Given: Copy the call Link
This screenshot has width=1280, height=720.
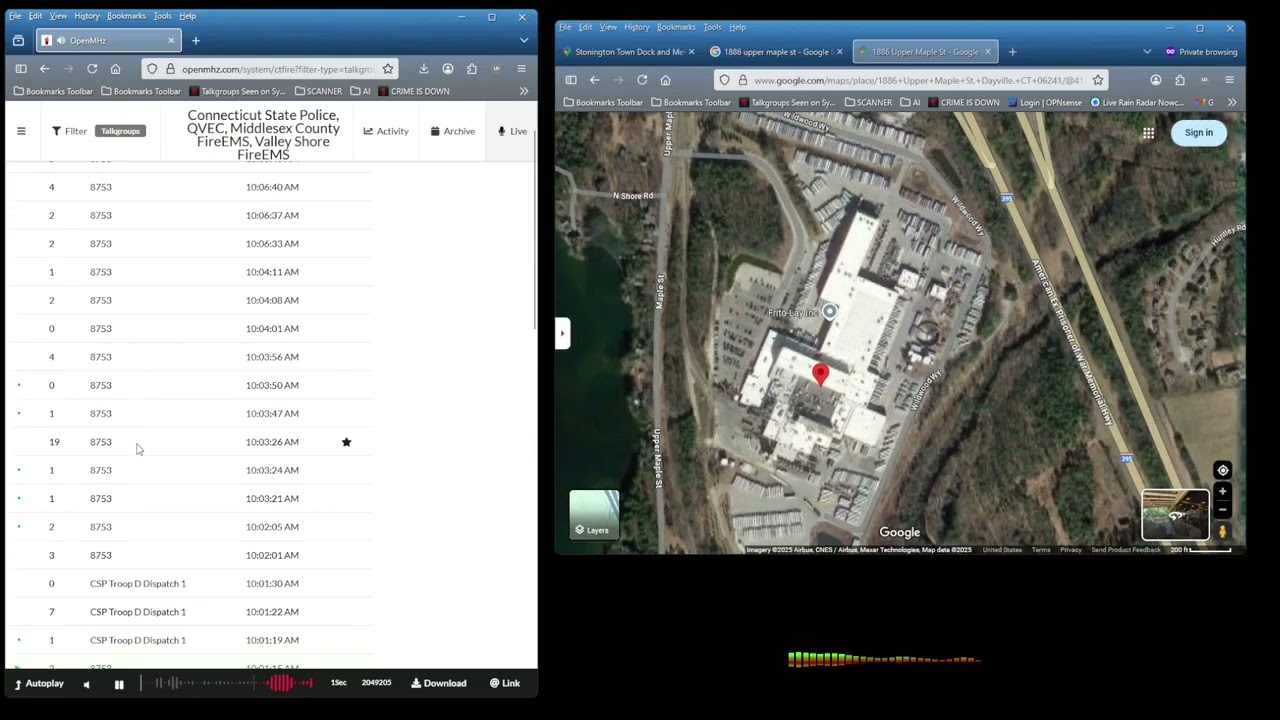Looking at the screenshot, I should (x=504, y=684).
